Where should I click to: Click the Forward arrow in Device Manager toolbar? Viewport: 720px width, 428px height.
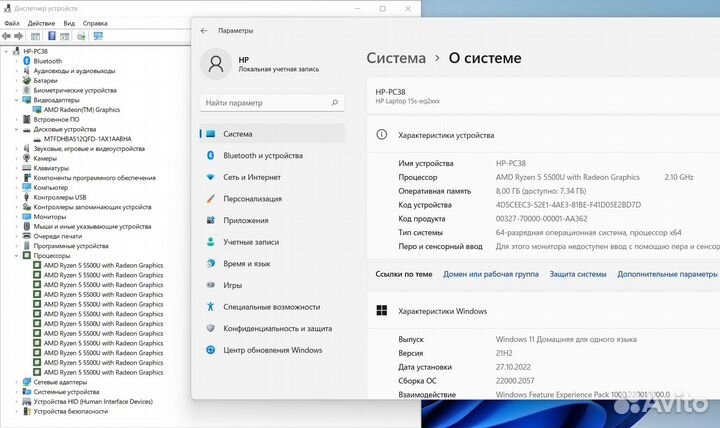[x=19, y=36]
